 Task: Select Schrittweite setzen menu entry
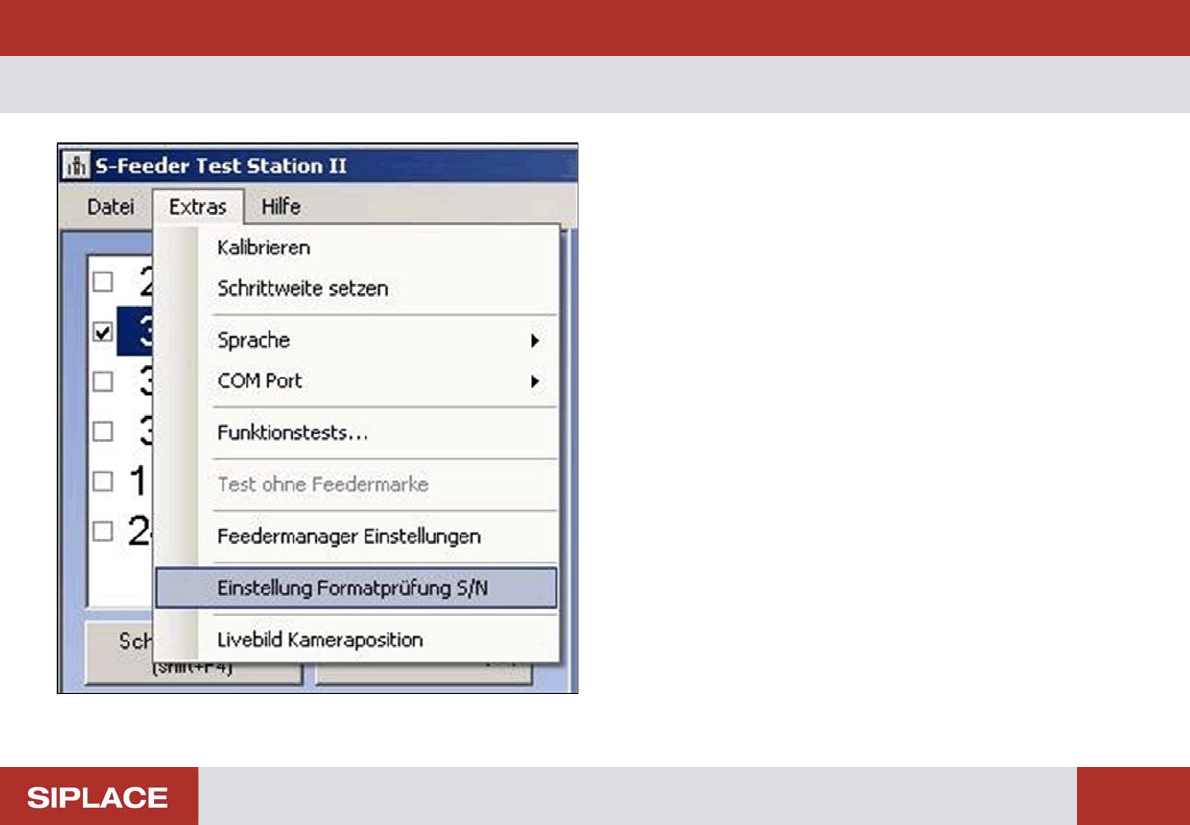point(357,288)
